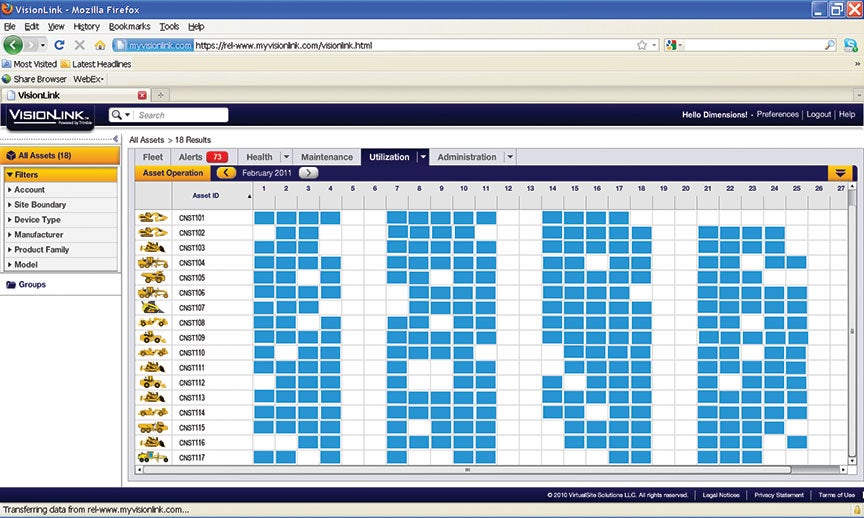The width and height of the screenshot is (864, 518).
Task: Advance to next month arrow
Action: point(309,172)
